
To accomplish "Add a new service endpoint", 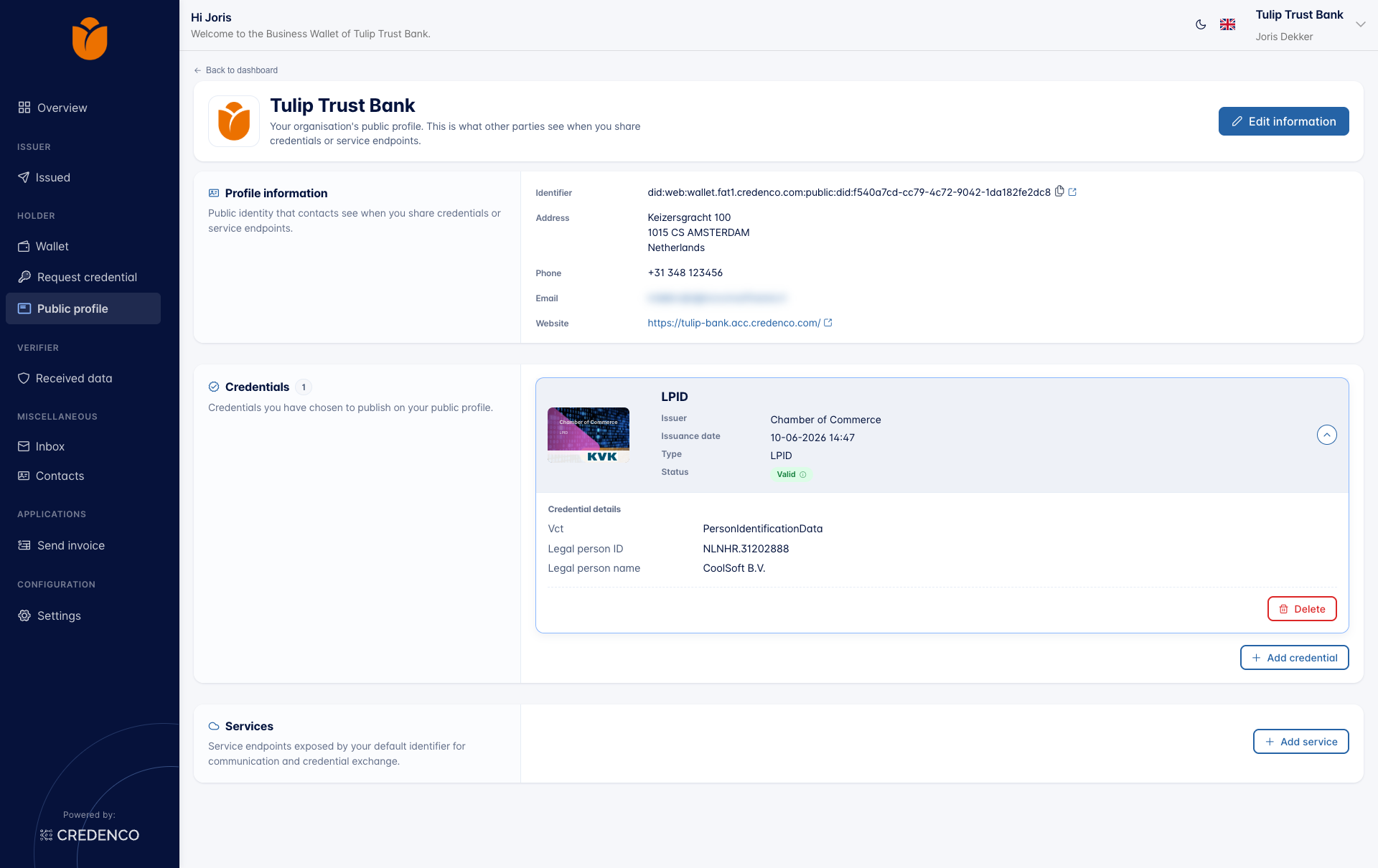I will (x=1300, y=742).
